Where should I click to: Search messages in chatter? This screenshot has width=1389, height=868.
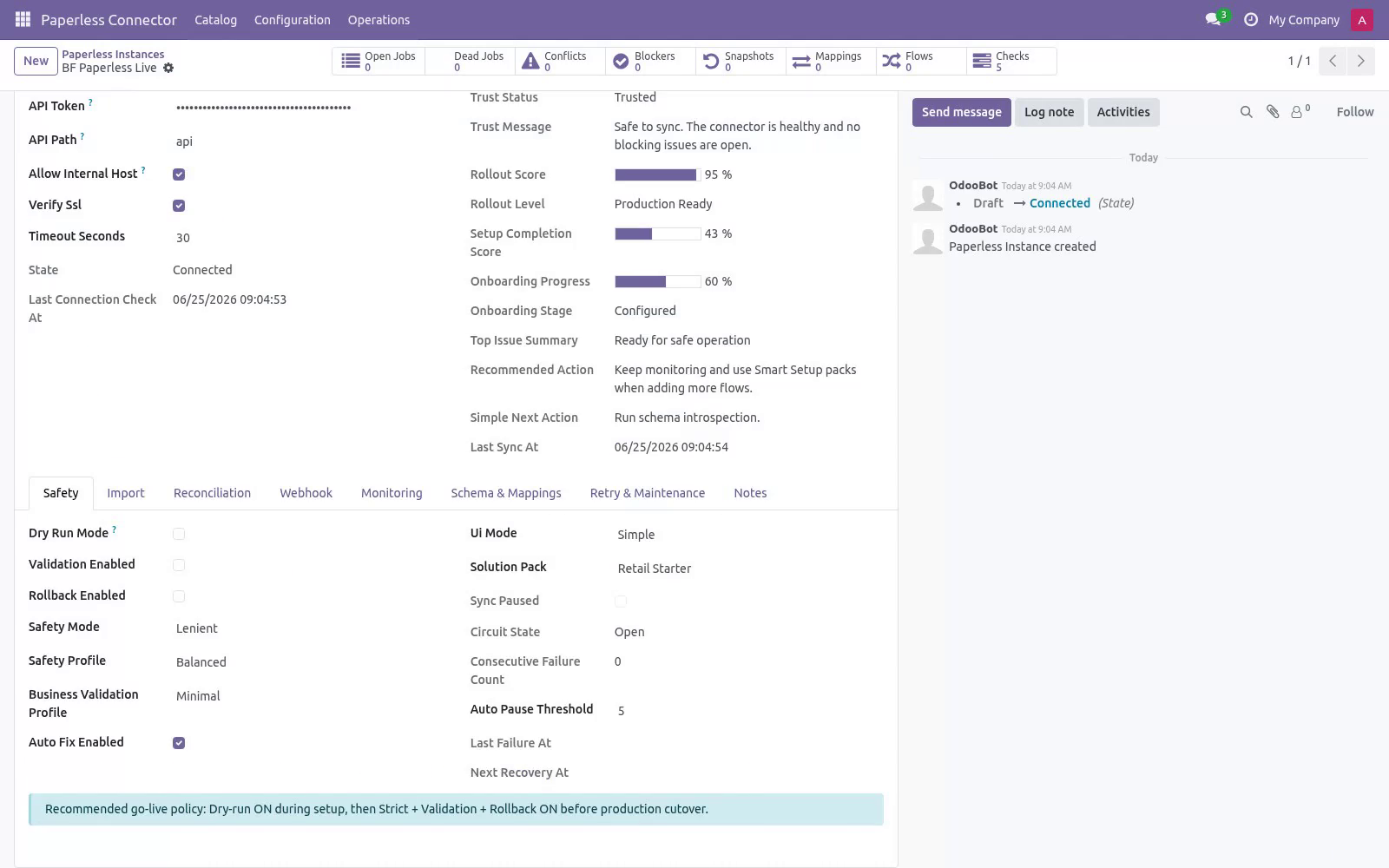pyautogui.click(x=1246, y=112)
